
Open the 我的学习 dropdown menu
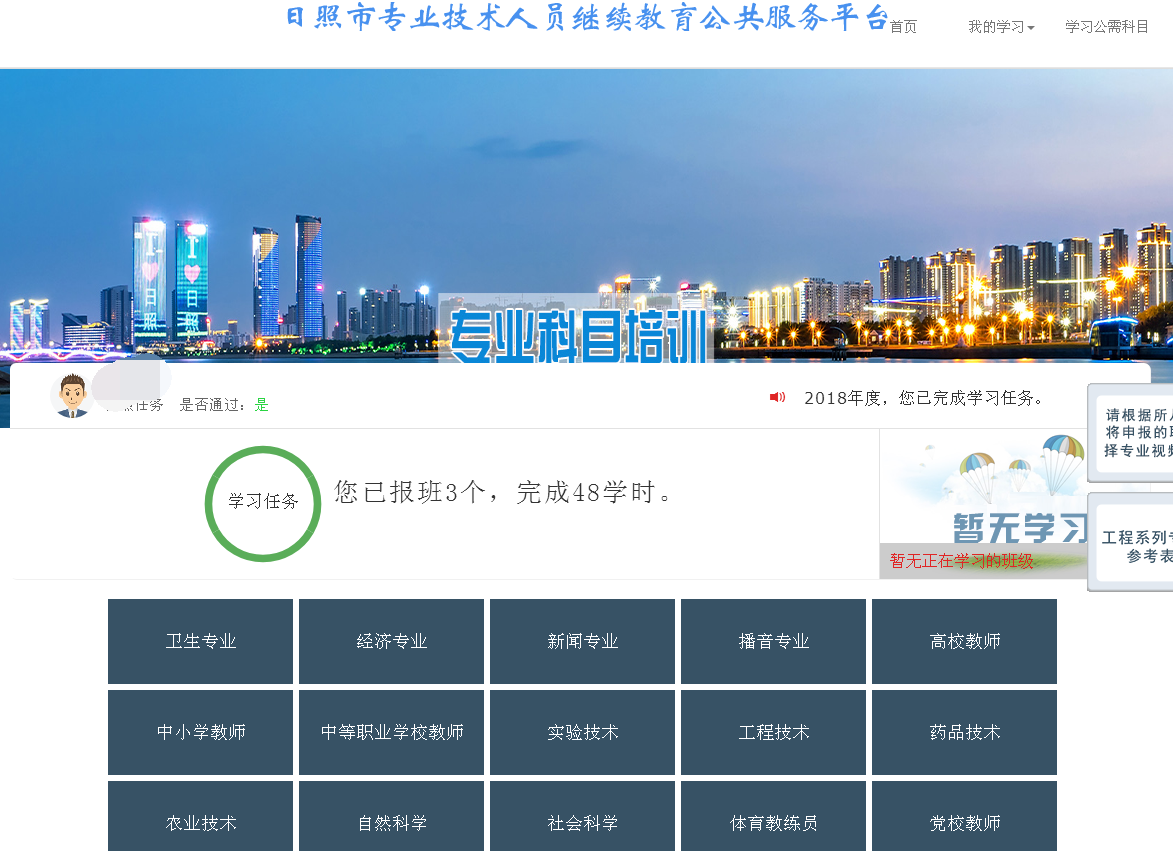[x=1000, y=27]
